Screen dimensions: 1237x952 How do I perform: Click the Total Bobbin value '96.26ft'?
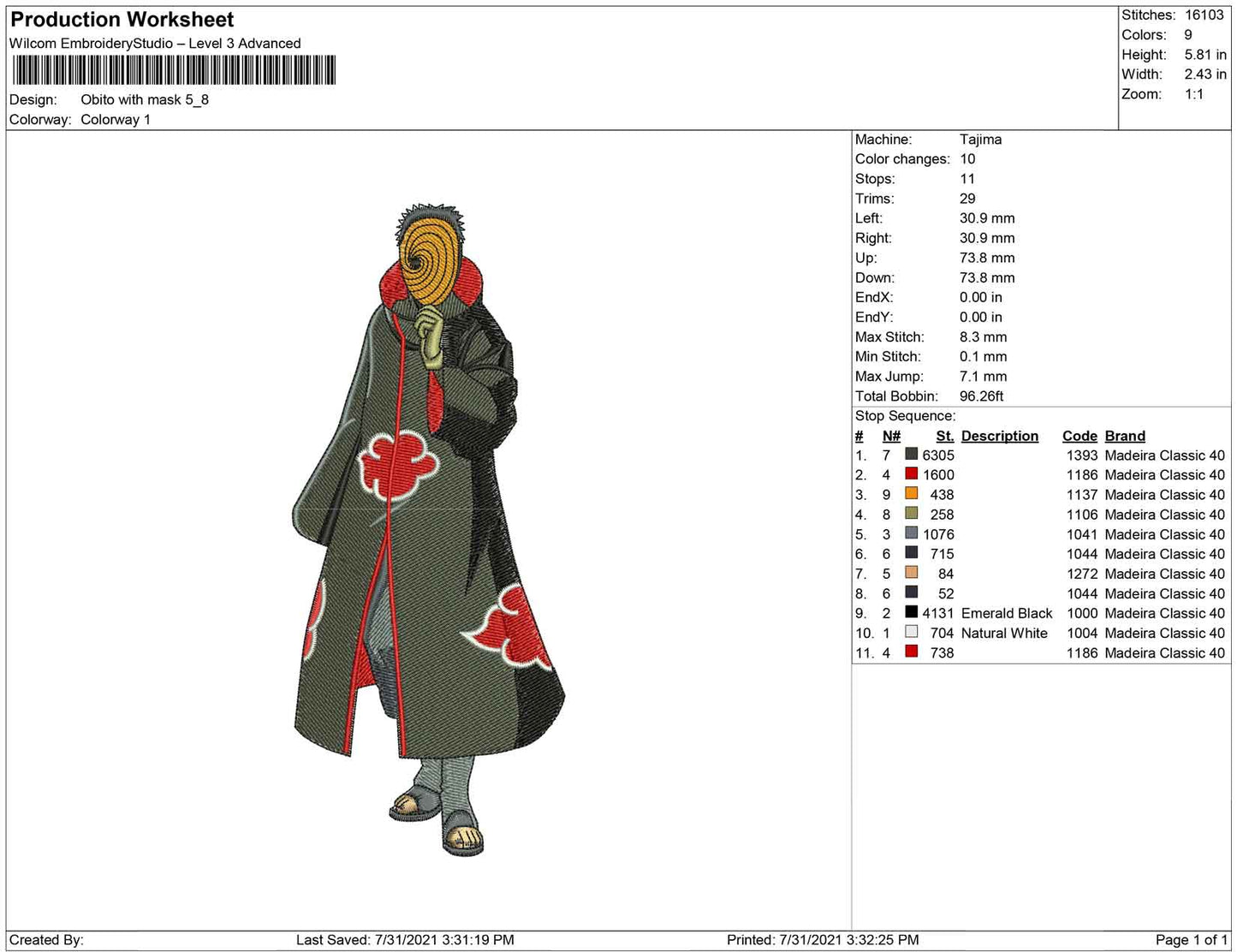pos(981,396)
